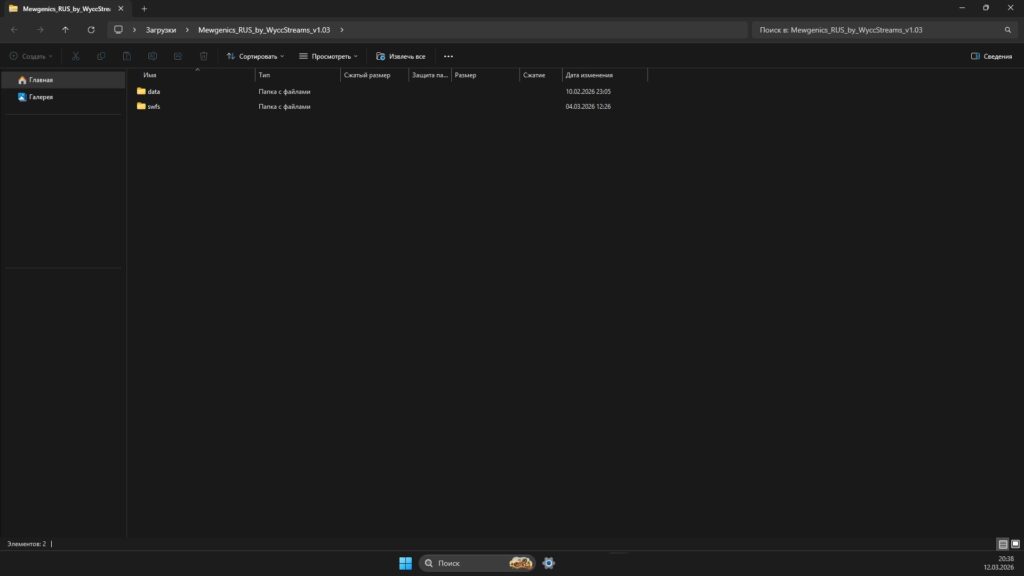This screenshot has height=576, width=1024.
Task: Expand chevron after Mewgenics folder in path
Action: (342, 30)
